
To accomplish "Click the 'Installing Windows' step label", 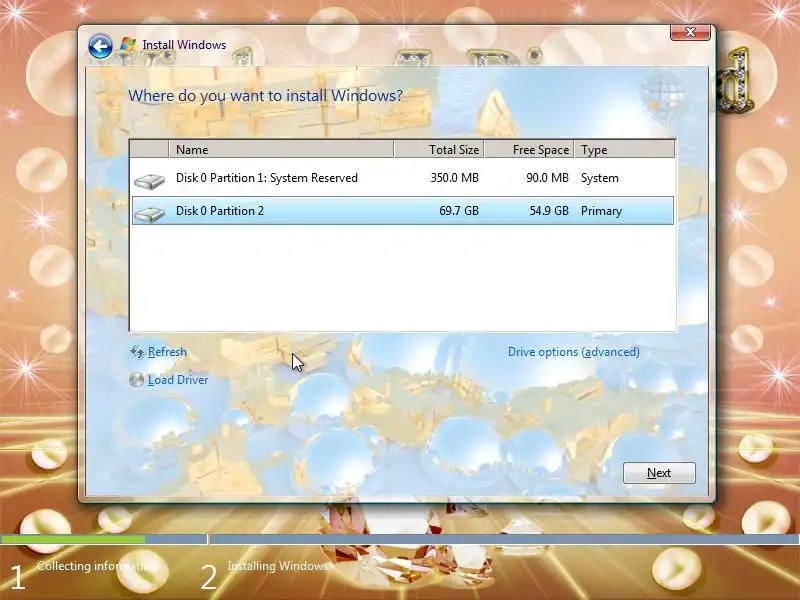I will pyautogui.click(x=278, y=566).
